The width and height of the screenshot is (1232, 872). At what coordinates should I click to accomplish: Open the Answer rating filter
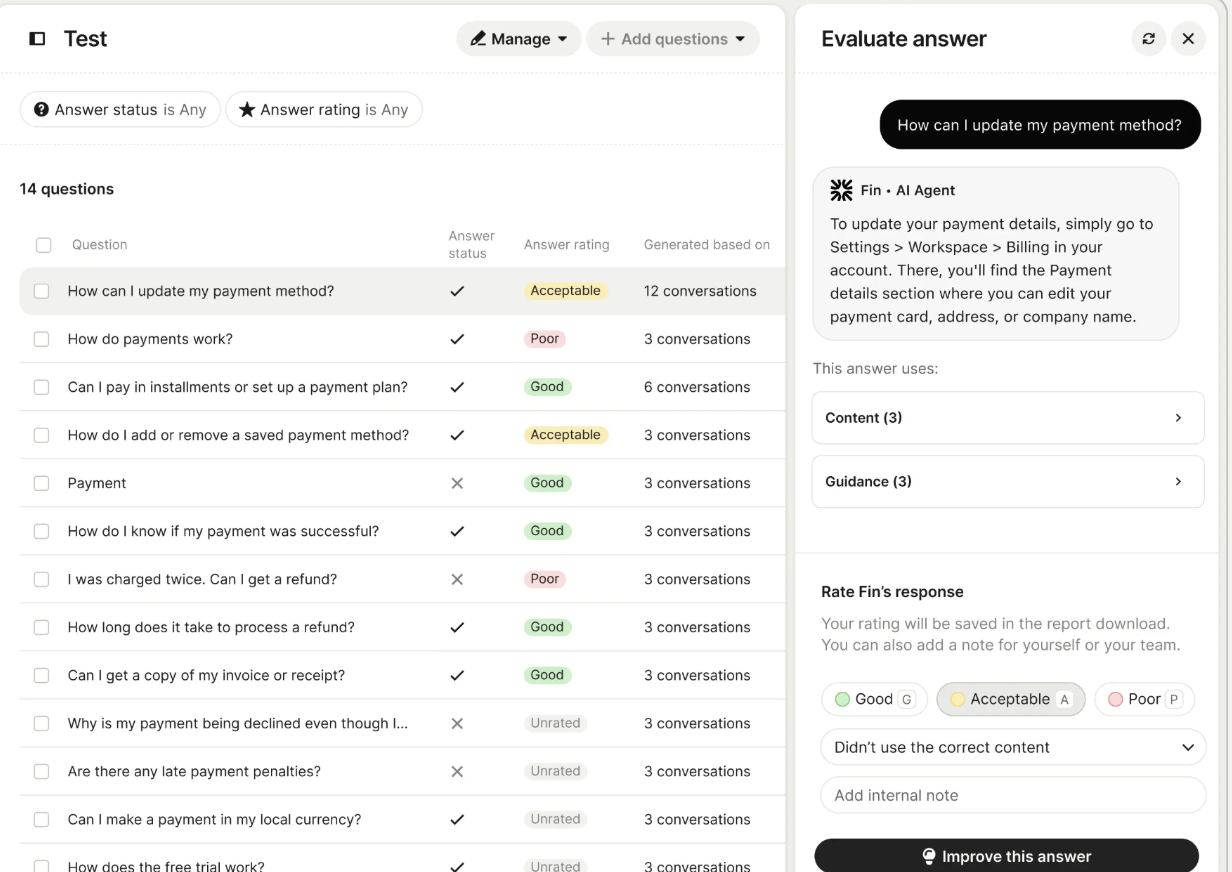(x=323, y=110)
